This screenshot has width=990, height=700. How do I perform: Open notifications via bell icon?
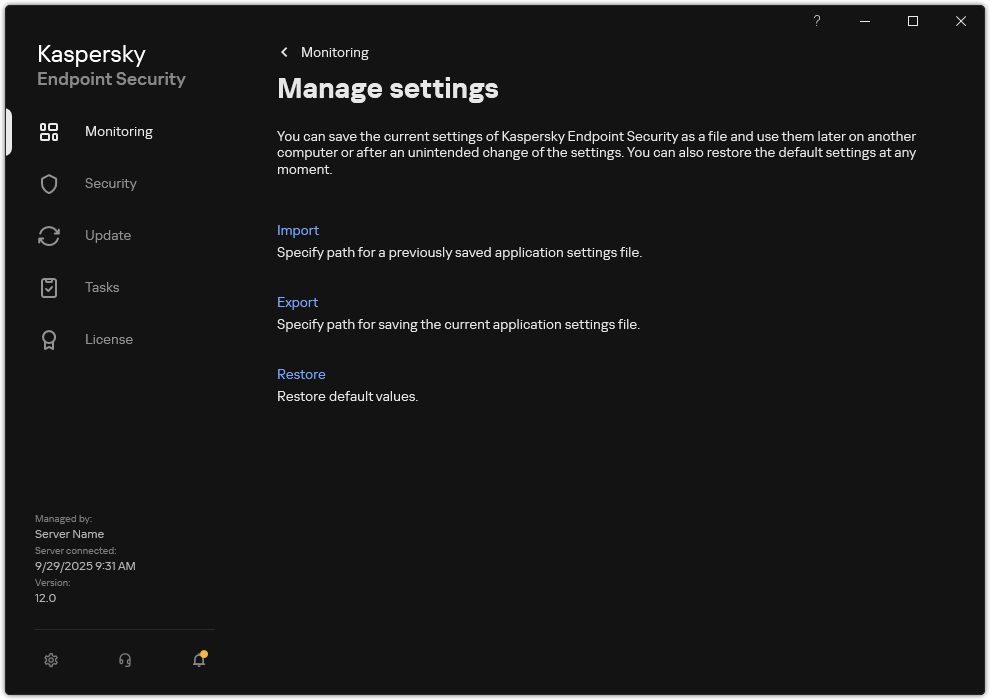click(198, 660)
